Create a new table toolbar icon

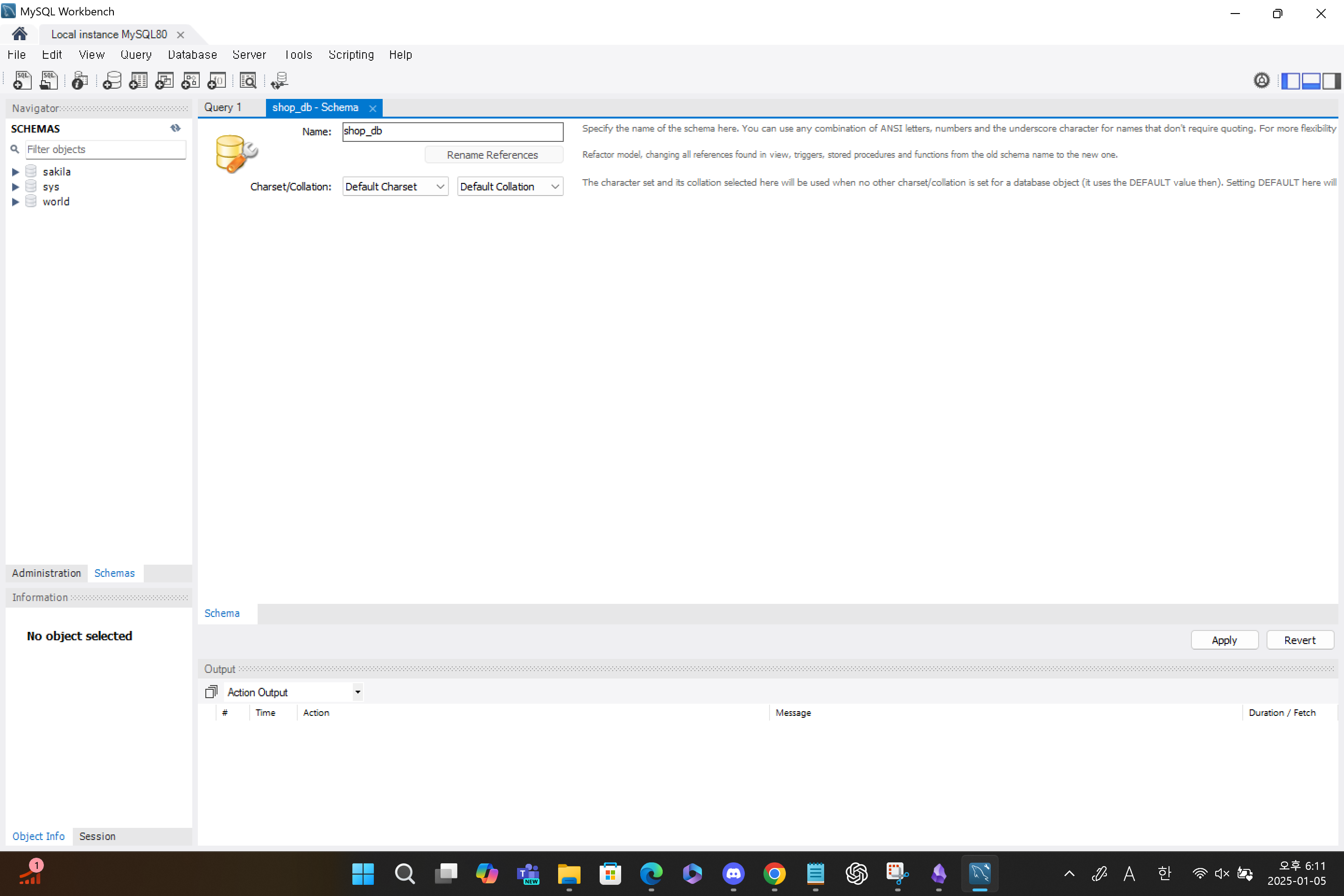(138, 81)
